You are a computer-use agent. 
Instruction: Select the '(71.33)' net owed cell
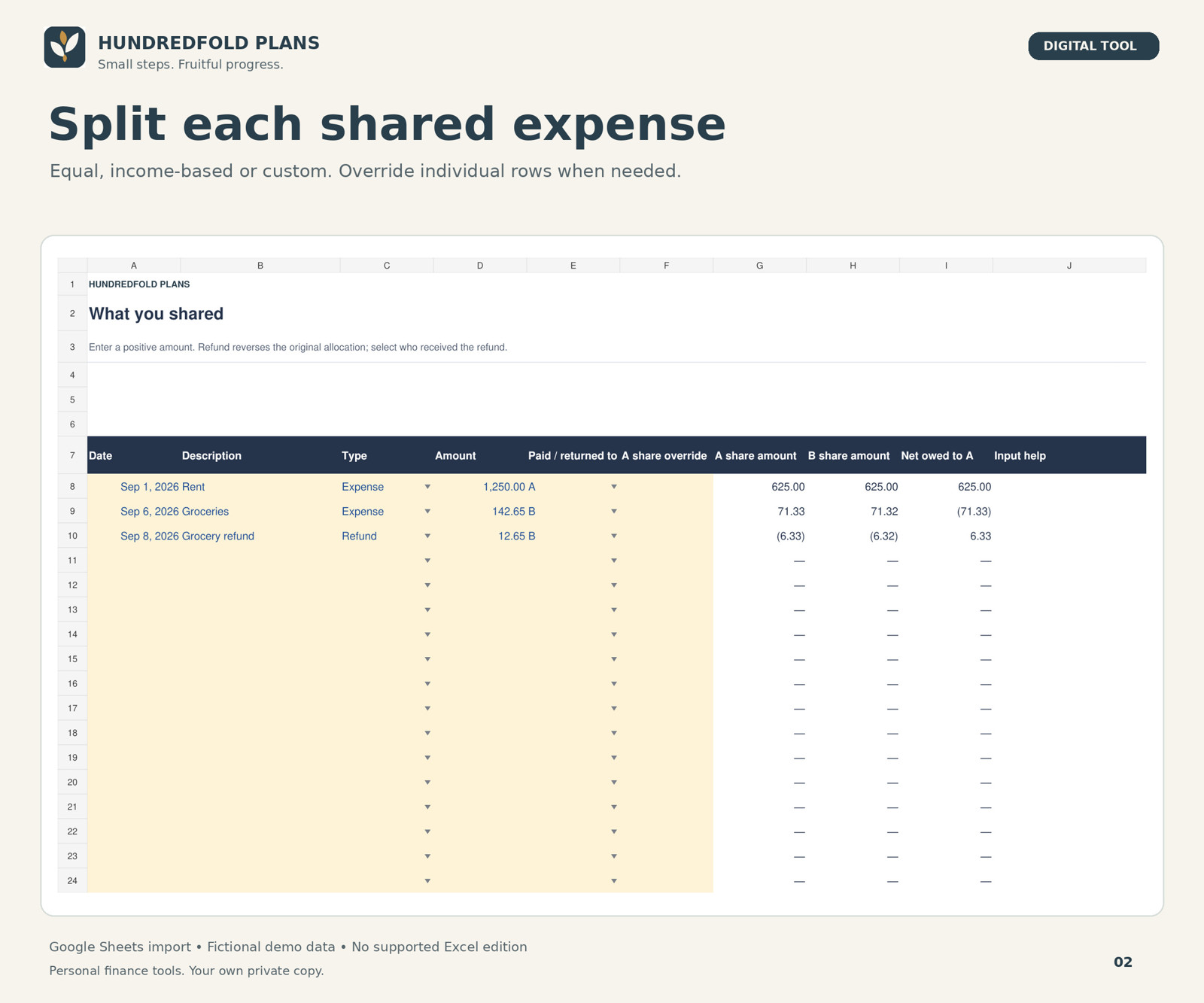pos(946,512)
